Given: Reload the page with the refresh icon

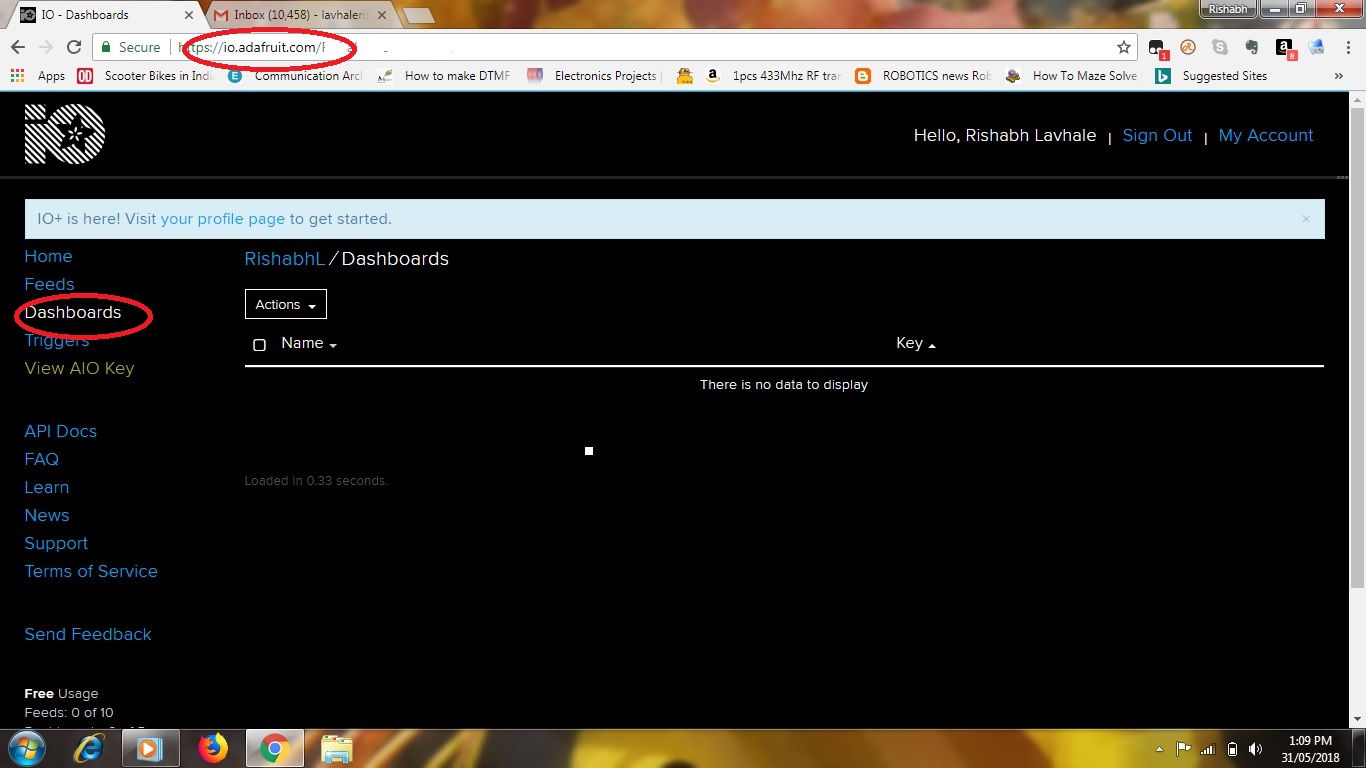Looking at the screenshot, I should click(73, 47).
